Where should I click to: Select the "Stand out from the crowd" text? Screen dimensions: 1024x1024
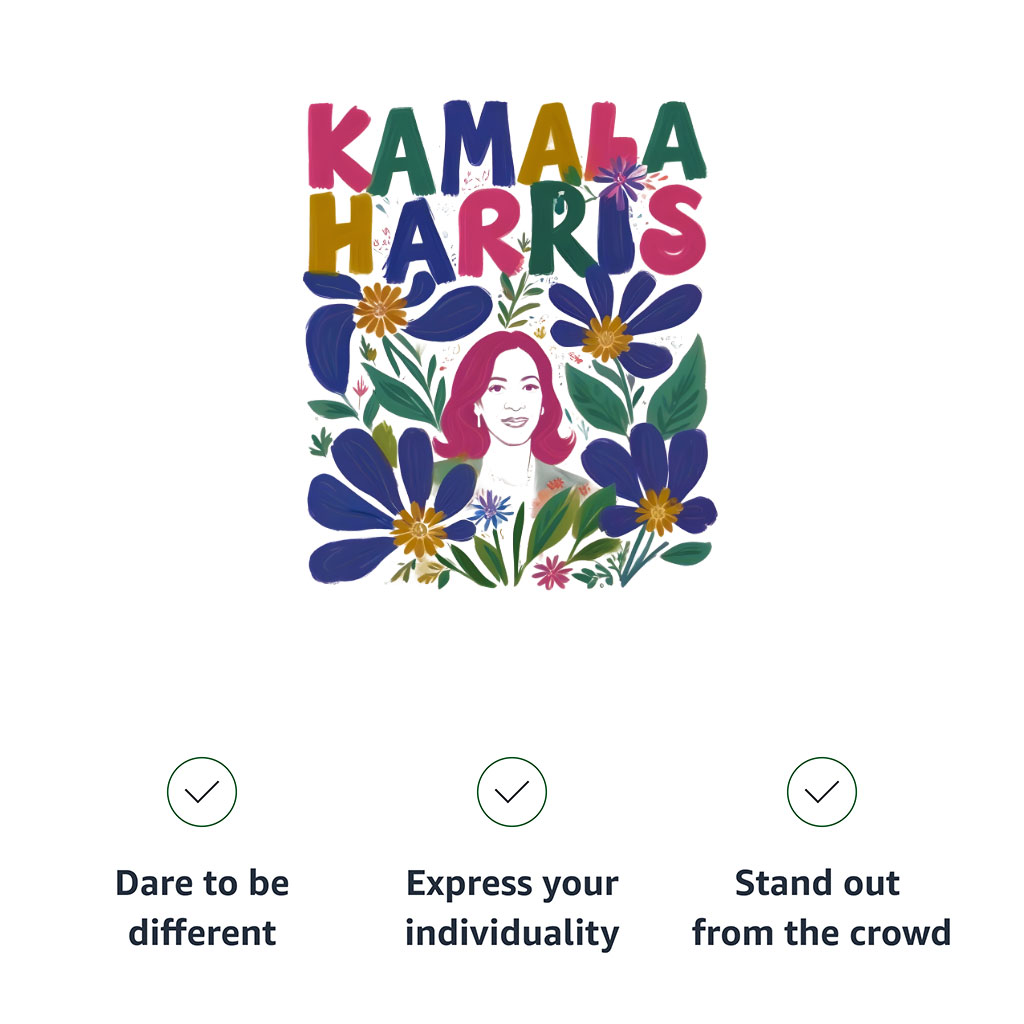tap(822, 908)
